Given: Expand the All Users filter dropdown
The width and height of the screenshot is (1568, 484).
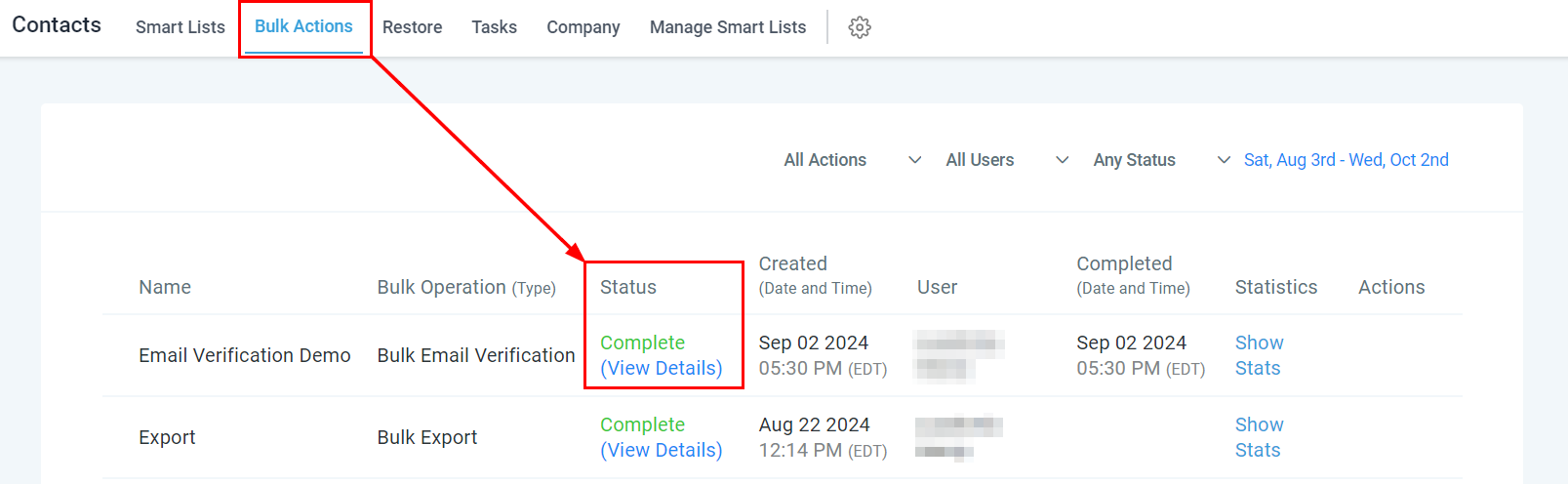Looking at the screenshot, I should pyautogui.click(x=1007, y=160).
